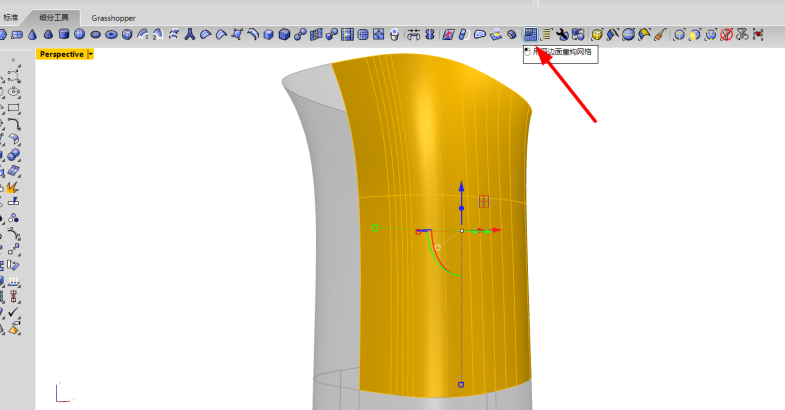Click the Perspective viewport title label
The height and width of the screenshot is (410, 785).
pos(61,54)
